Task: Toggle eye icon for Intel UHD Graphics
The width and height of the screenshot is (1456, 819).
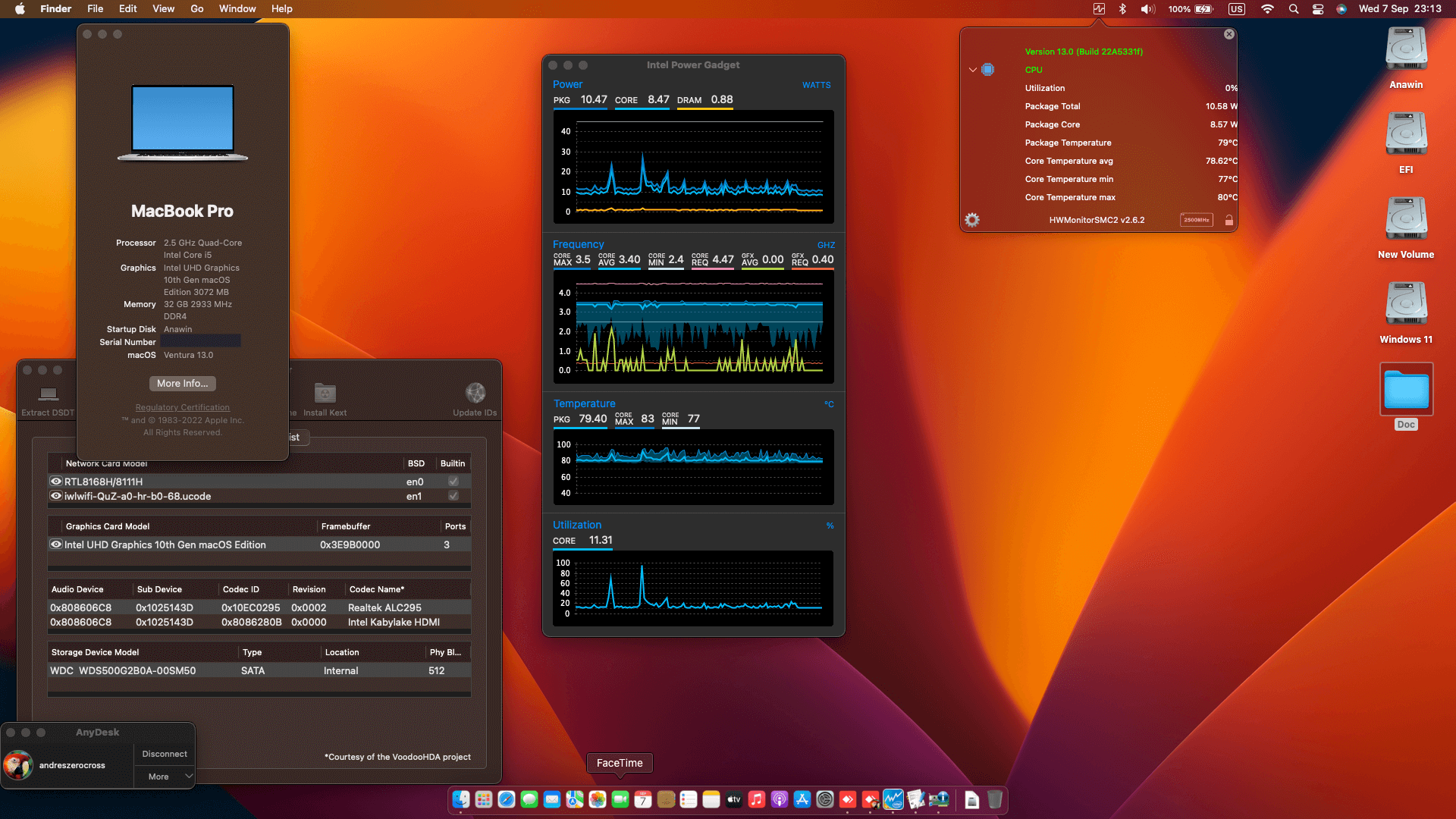Action: 56,544
